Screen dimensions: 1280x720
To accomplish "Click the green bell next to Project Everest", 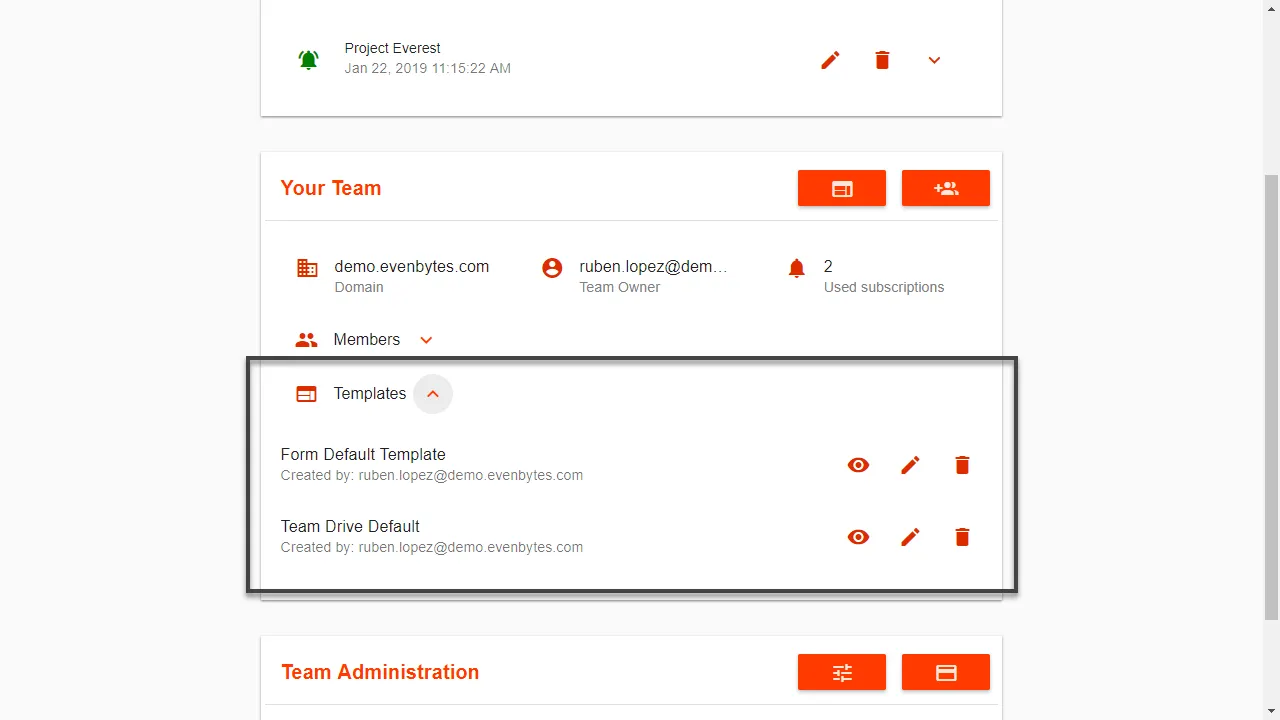I will pyautogui.click(x=308, y=59).
